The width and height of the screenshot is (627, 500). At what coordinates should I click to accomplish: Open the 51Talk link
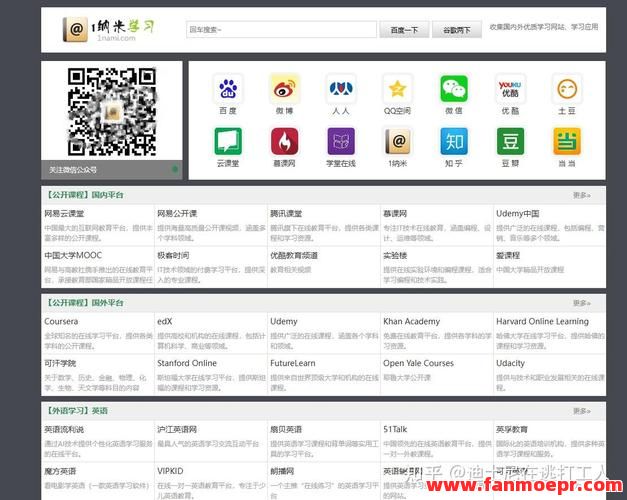pyautogui.click(x=395, y=430)
